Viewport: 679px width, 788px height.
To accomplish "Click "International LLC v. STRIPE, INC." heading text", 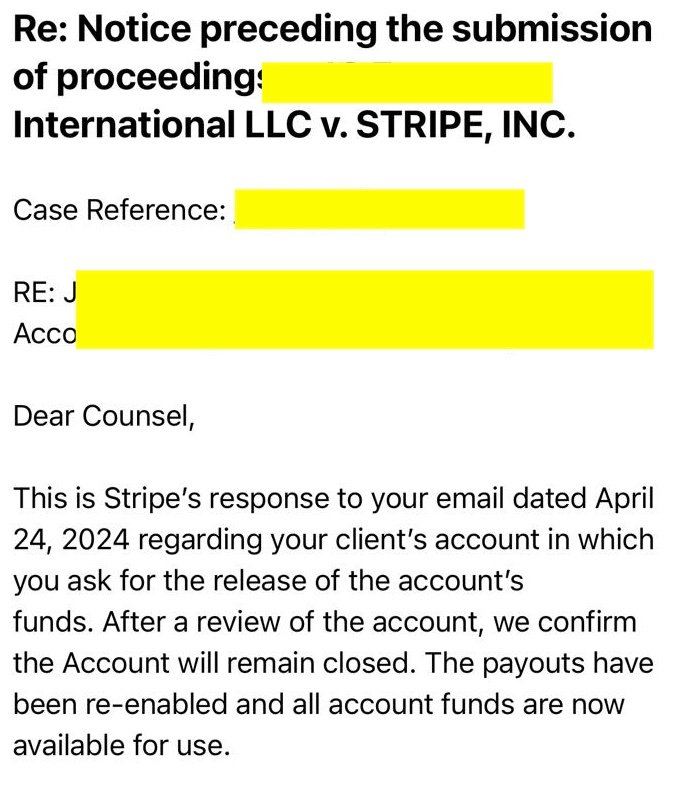I will coord(294,126).
